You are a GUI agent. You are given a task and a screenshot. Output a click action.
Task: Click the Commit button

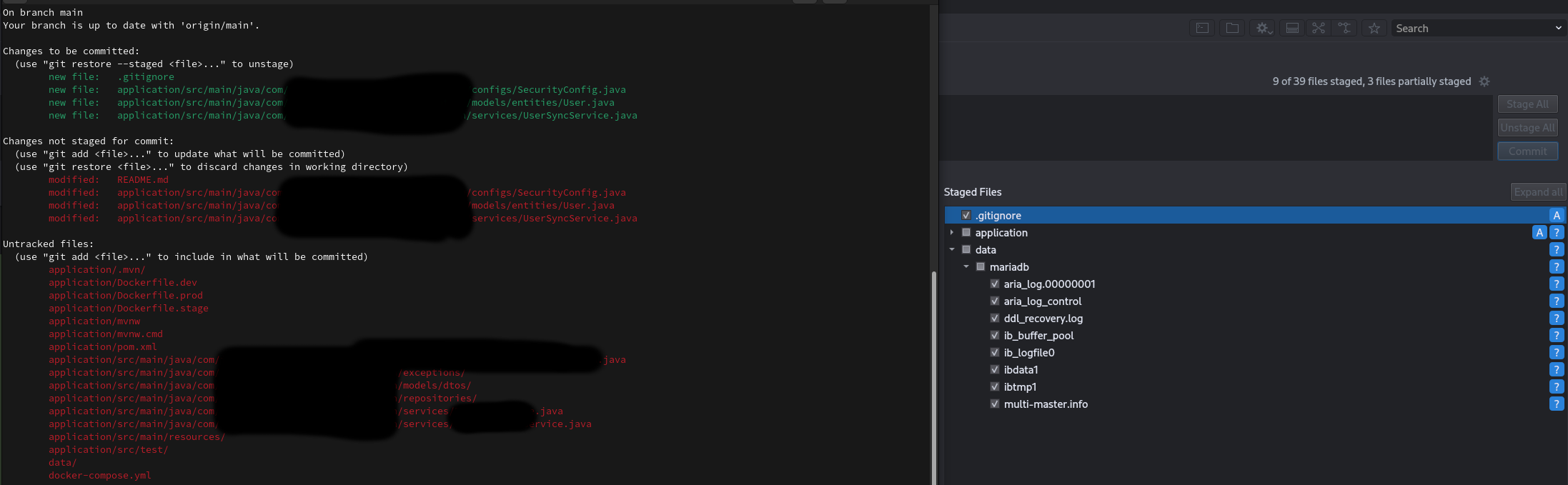click(x=1527, y=151)
